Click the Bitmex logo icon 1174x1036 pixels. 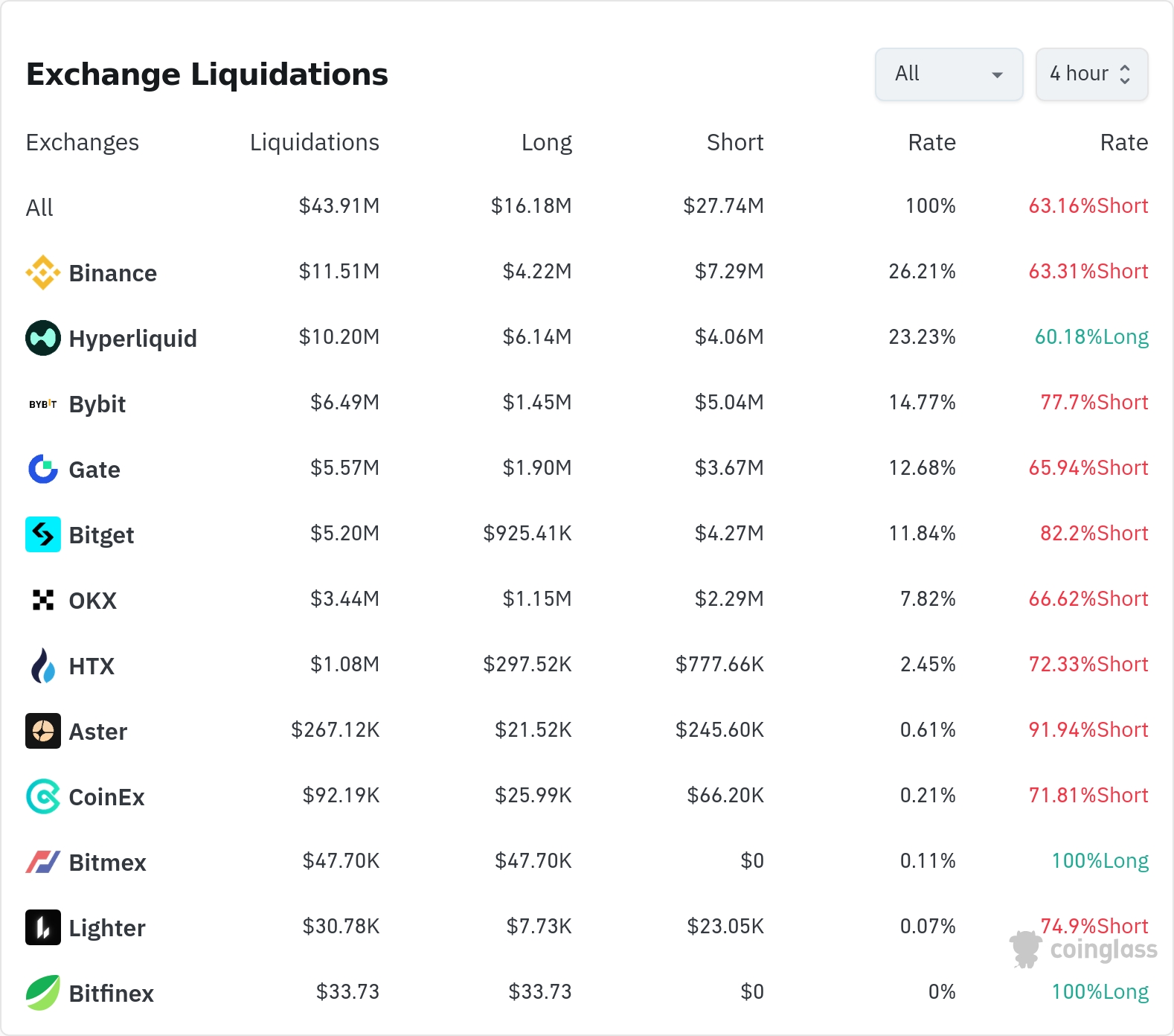click(x=43, y=862)
